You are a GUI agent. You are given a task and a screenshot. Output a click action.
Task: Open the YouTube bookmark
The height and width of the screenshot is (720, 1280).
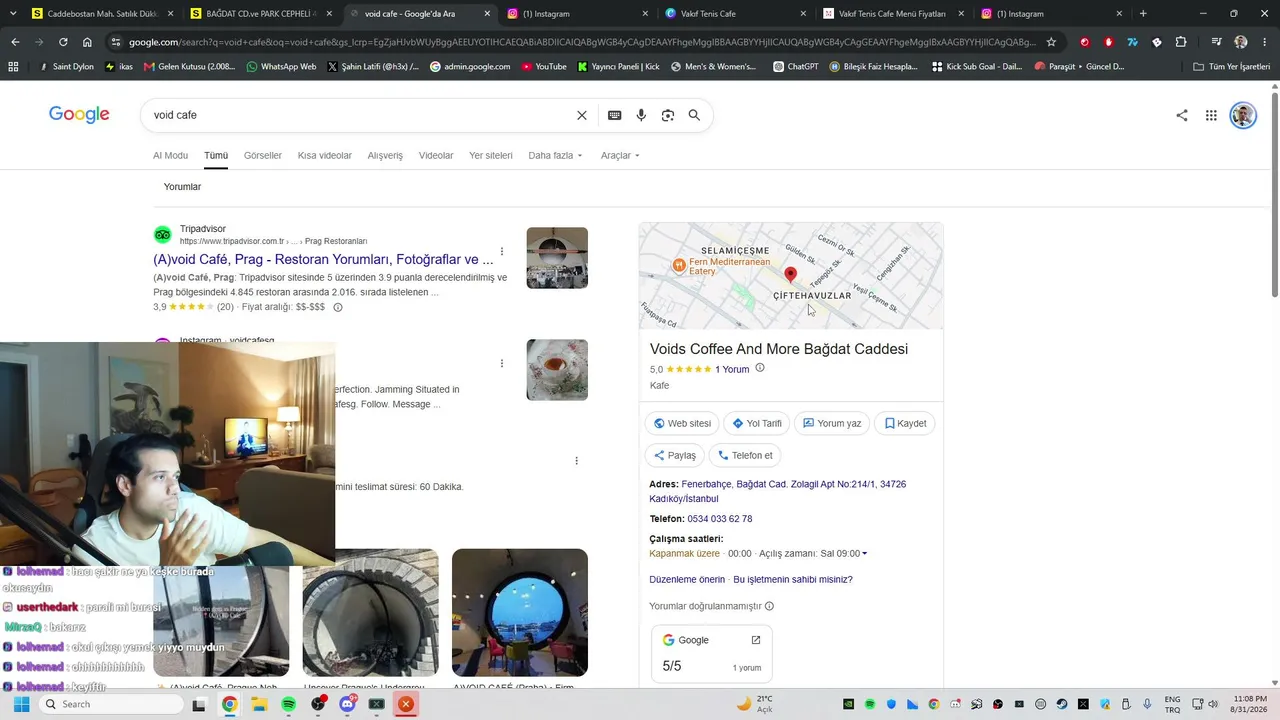[x=543, y=67]
